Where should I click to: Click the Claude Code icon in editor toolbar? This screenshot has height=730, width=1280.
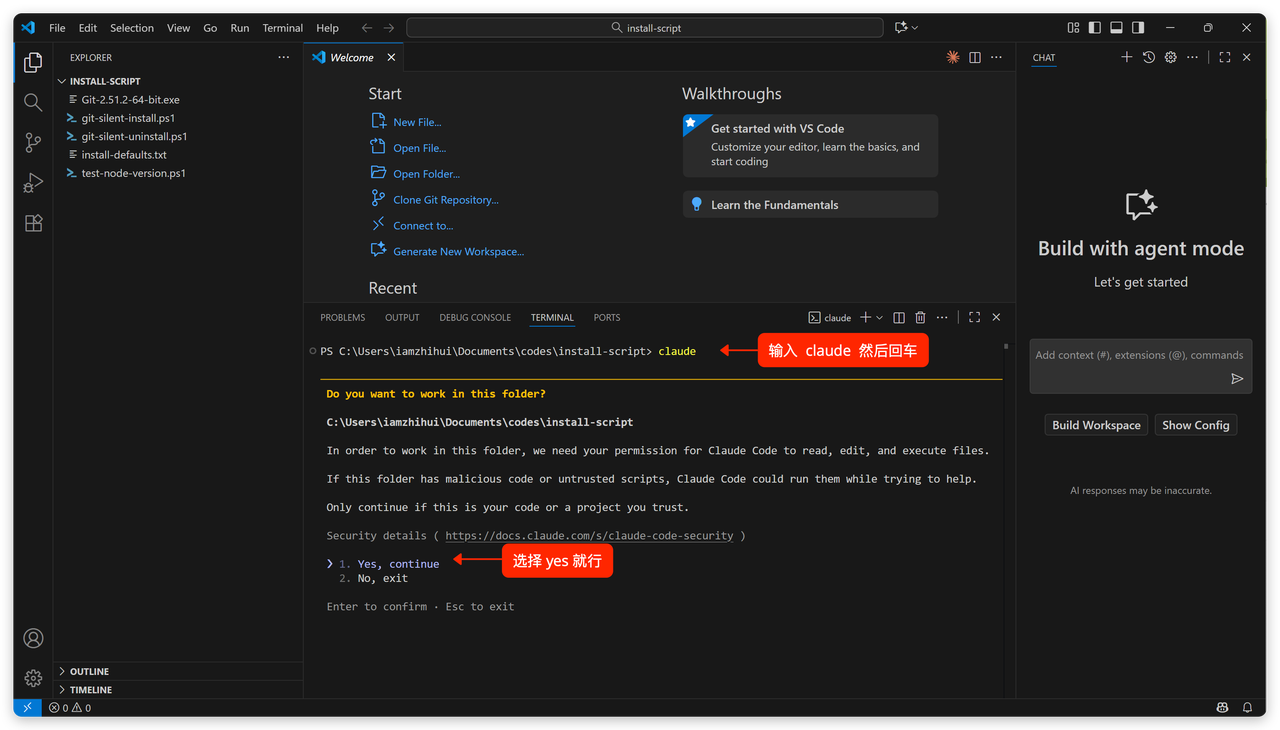point(953,58)
